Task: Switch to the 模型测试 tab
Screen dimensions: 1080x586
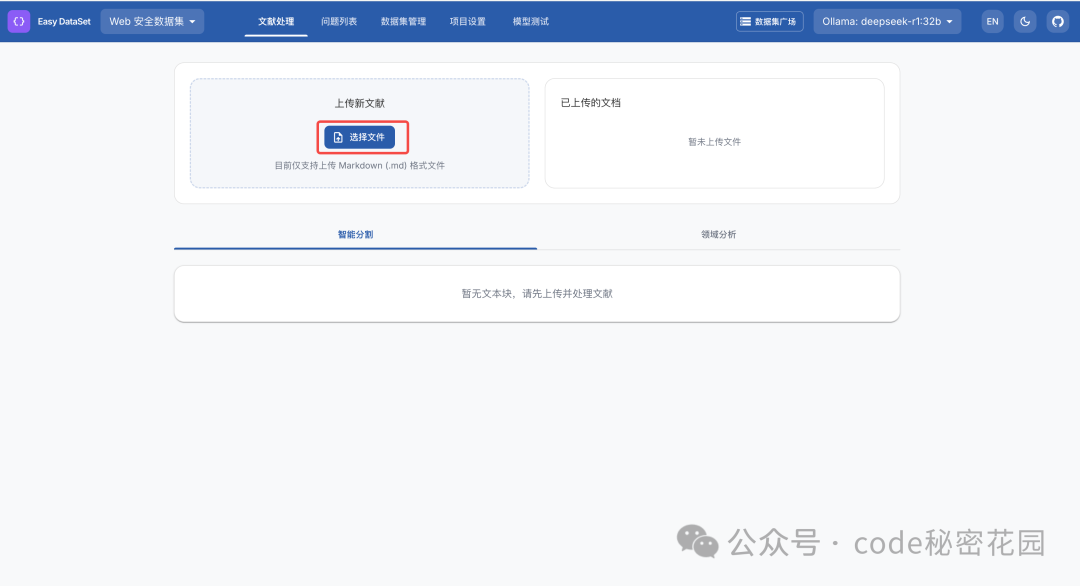Action: (531, 21)
